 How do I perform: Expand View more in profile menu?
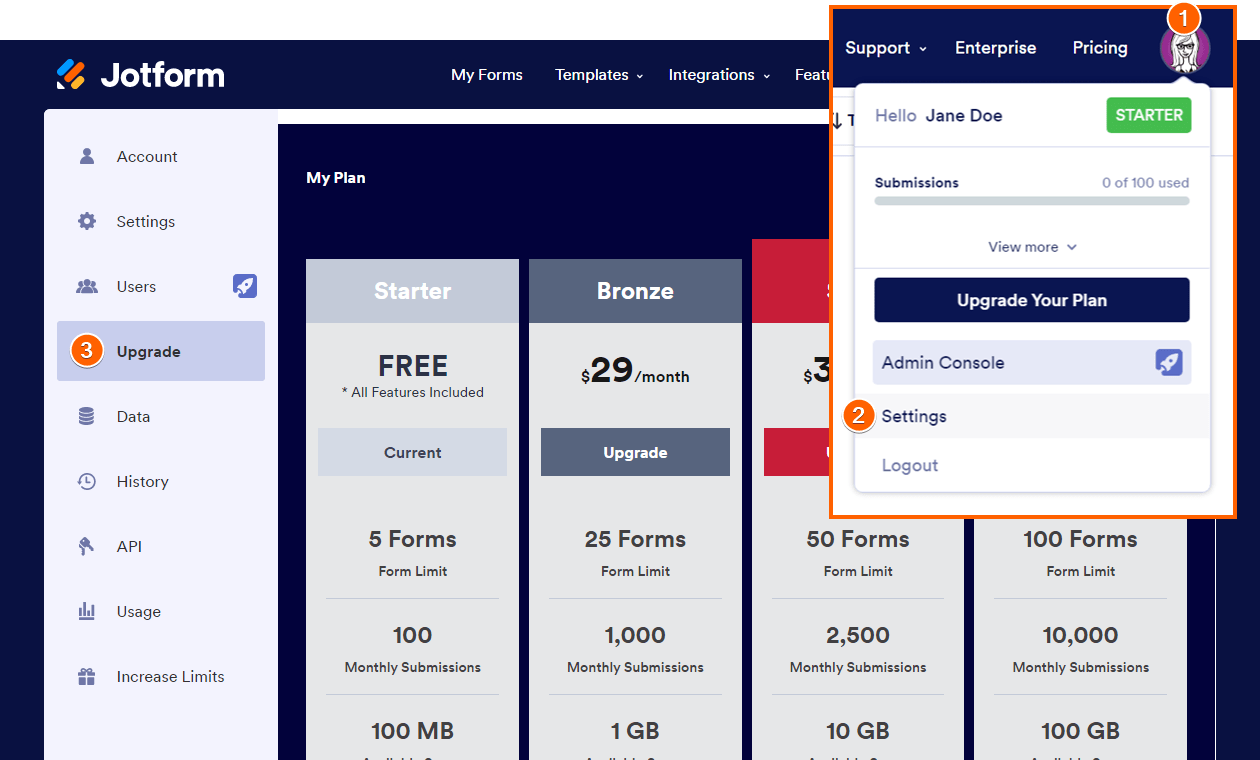(1032, 247)
